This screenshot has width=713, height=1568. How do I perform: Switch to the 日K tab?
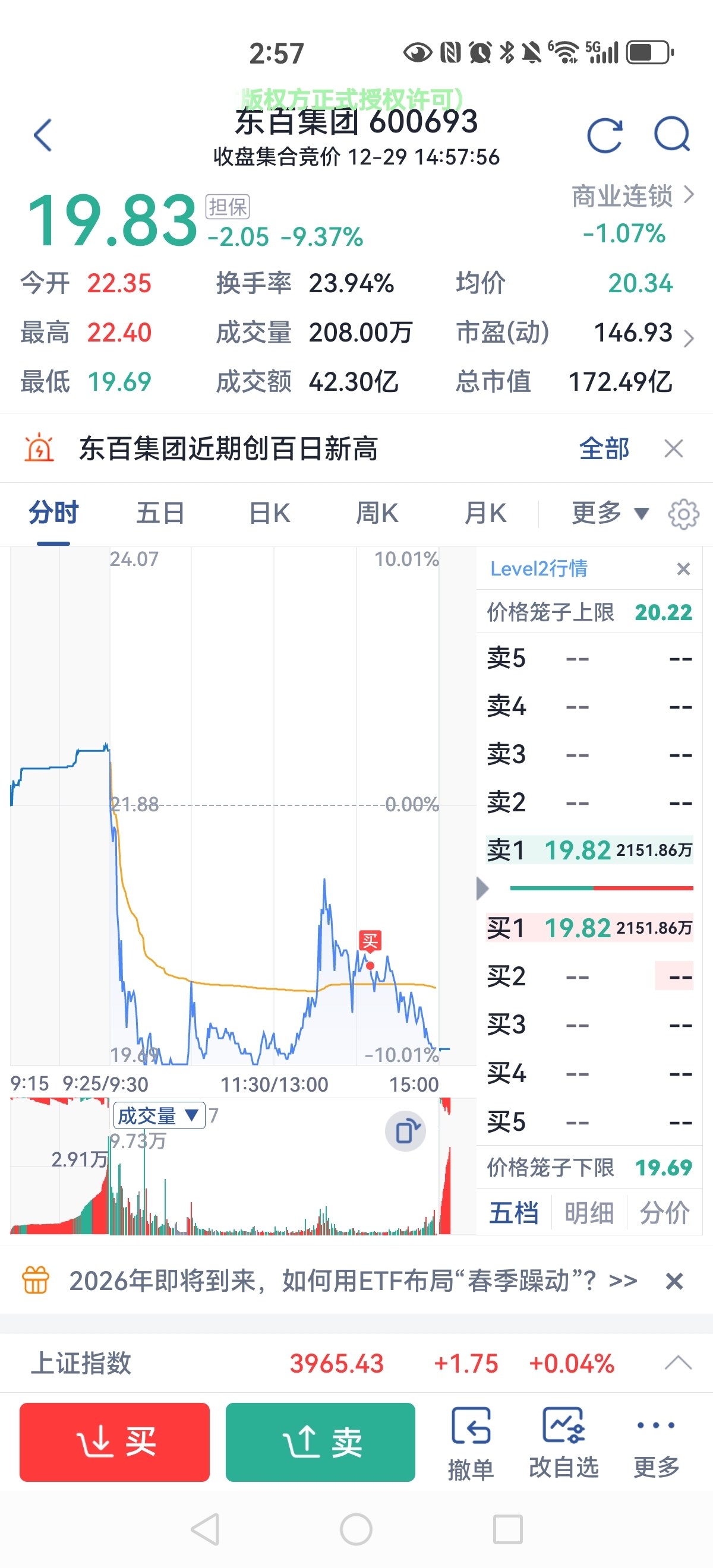click(x=270, y=513)
